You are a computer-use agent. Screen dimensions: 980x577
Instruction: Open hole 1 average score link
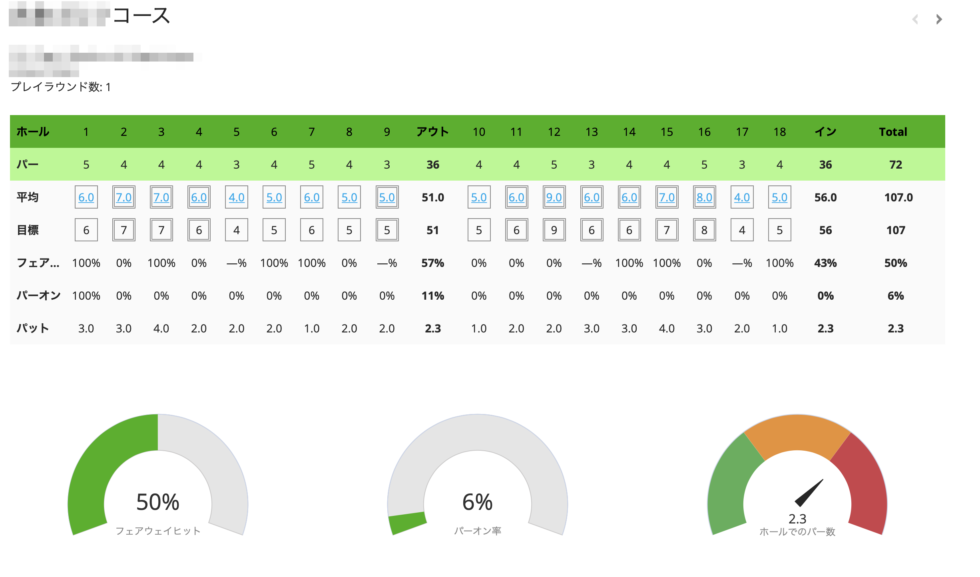pyautogui.click(x=86, y=198)
